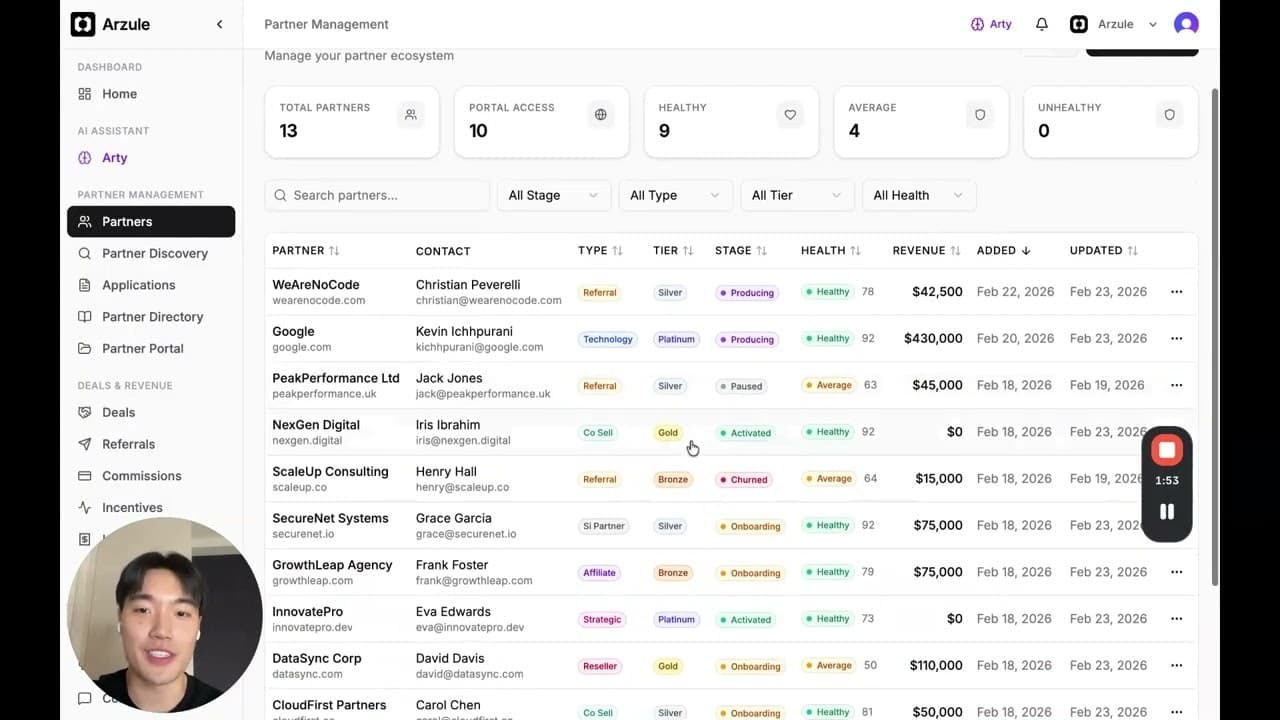Open the PeakPerformance Ltd partner row
Image resolution: width=1280 pixels, height=720 pixels.
[x=335, y=379]
